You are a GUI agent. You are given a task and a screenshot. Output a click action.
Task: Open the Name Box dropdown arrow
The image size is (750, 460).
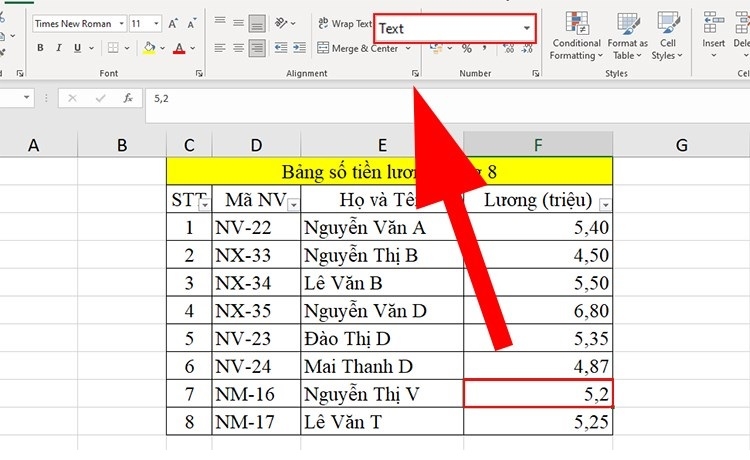tap(27, 98)
